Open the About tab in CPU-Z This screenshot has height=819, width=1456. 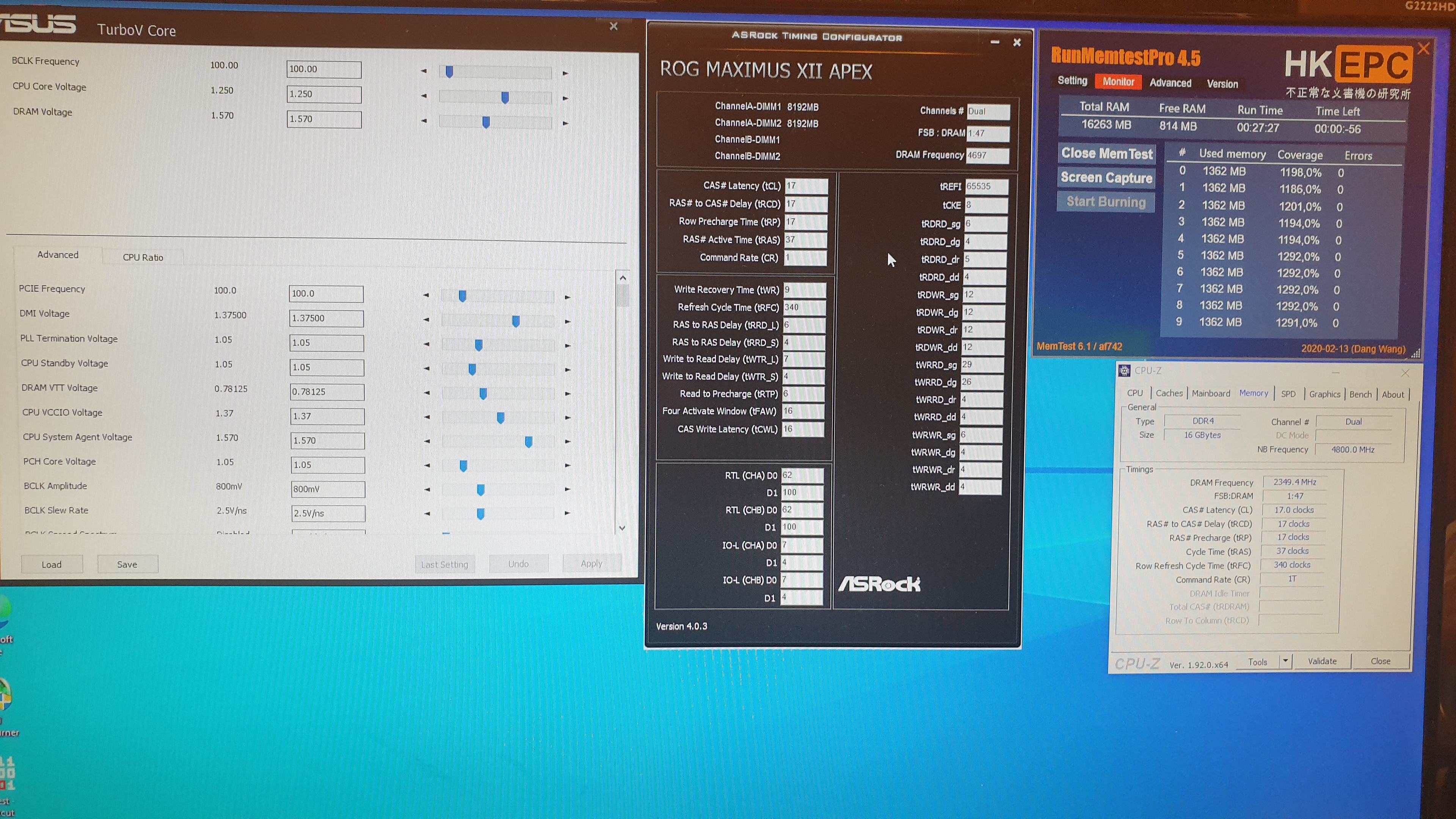click(x=1392, y=395)
